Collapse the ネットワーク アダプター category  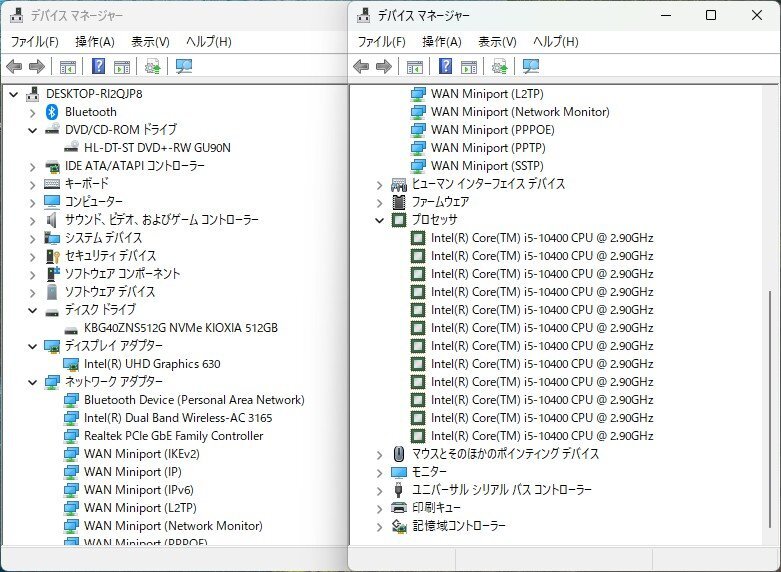click(x=33, y=382)
